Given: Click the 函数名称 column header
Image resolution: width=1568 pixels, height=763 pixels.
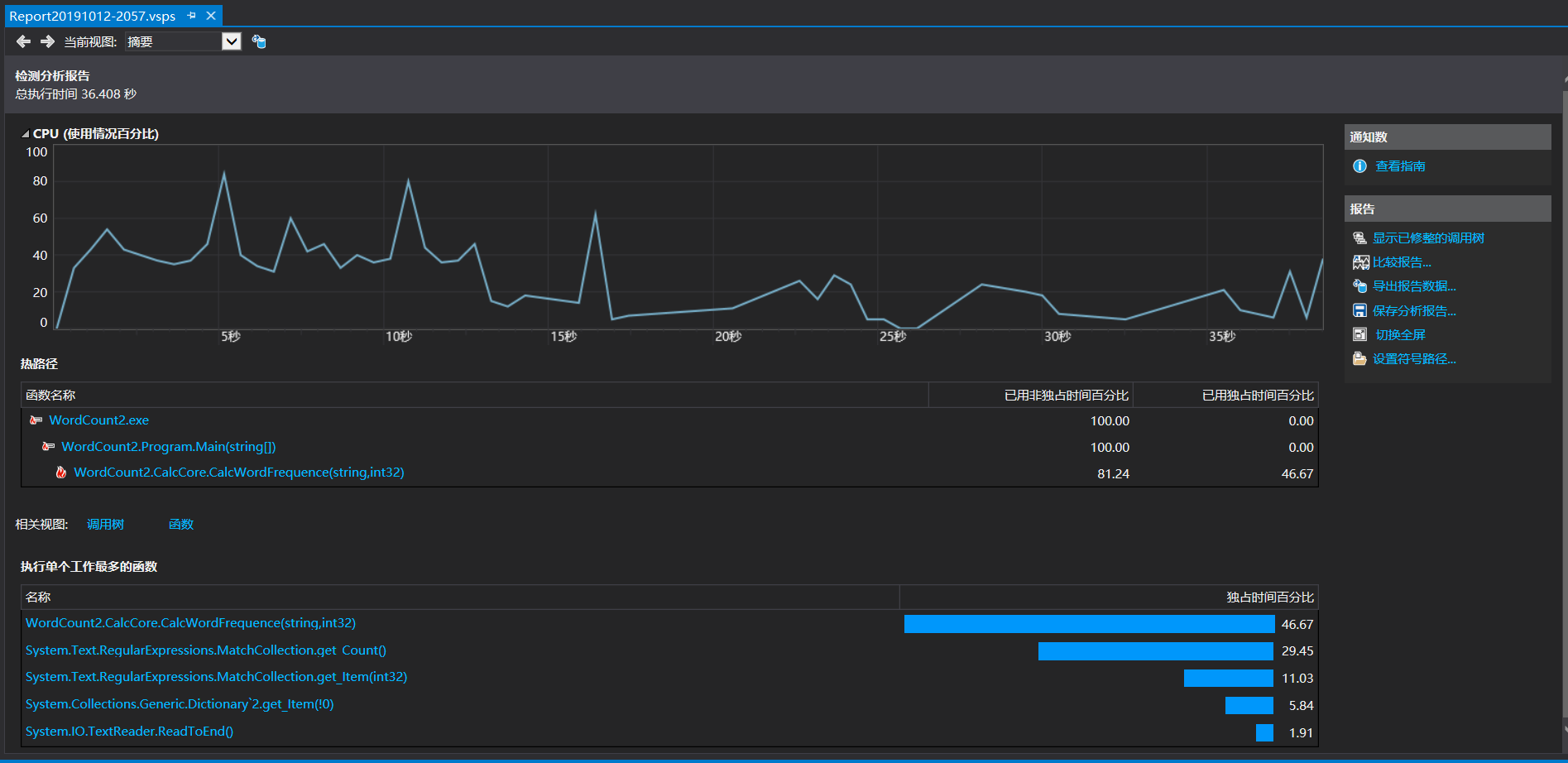Looking at the screenshot, I should [474, 396].
